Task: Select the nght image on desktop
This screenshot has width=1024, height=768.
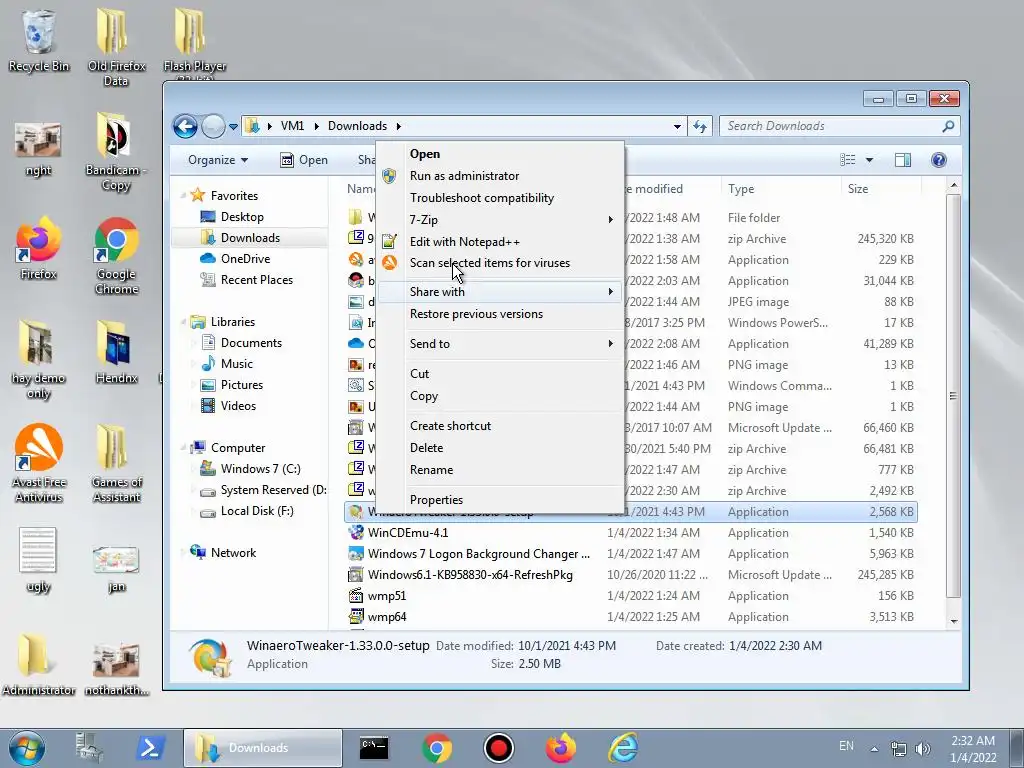Action: click(x=39, y=149)
